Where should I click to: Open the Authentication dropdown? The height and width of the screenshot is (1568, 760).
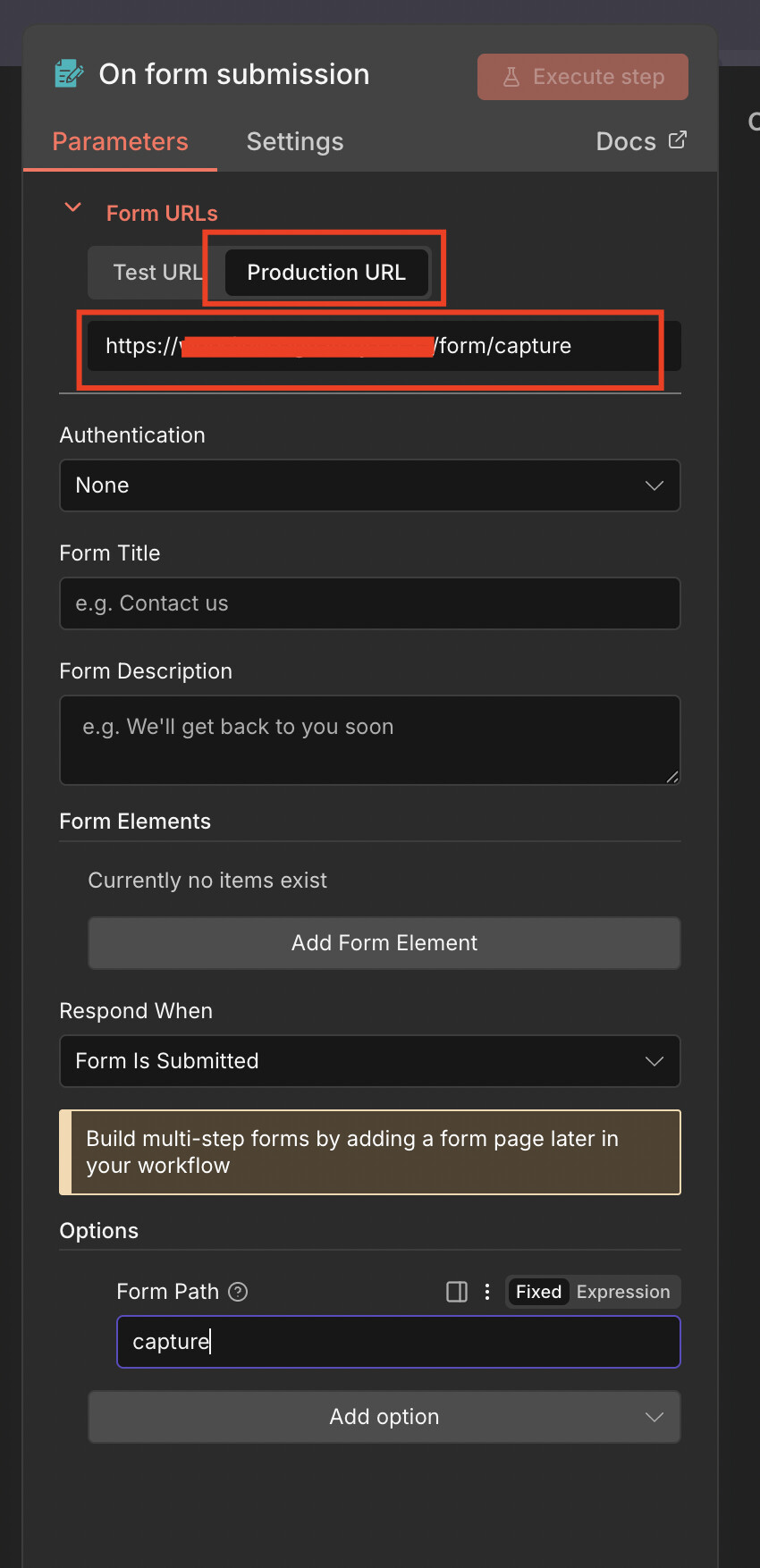[370, 485]
